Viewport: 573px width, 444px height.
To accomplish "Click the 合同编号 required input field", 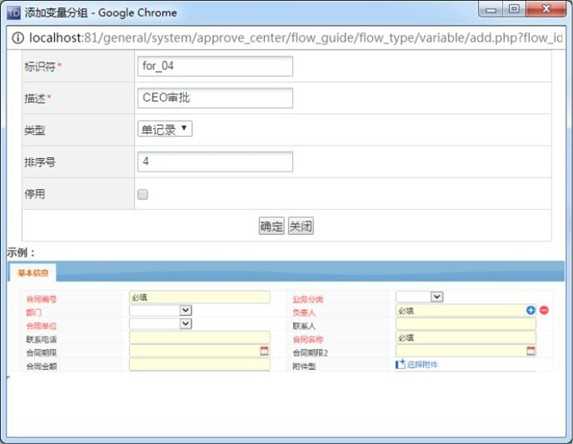I will pos(200,297).
